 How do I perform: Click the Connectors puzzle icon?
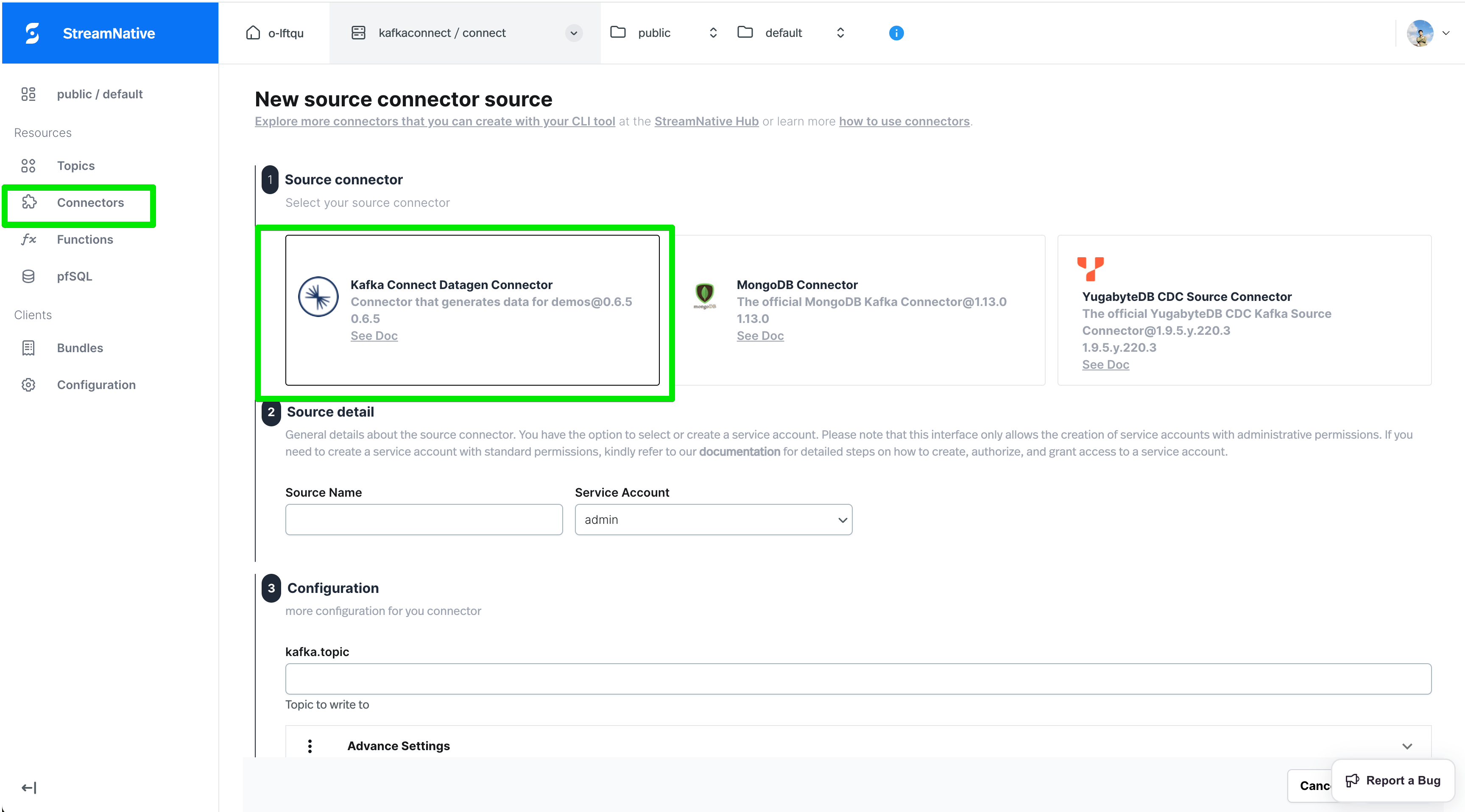click(x=29, y=202)
